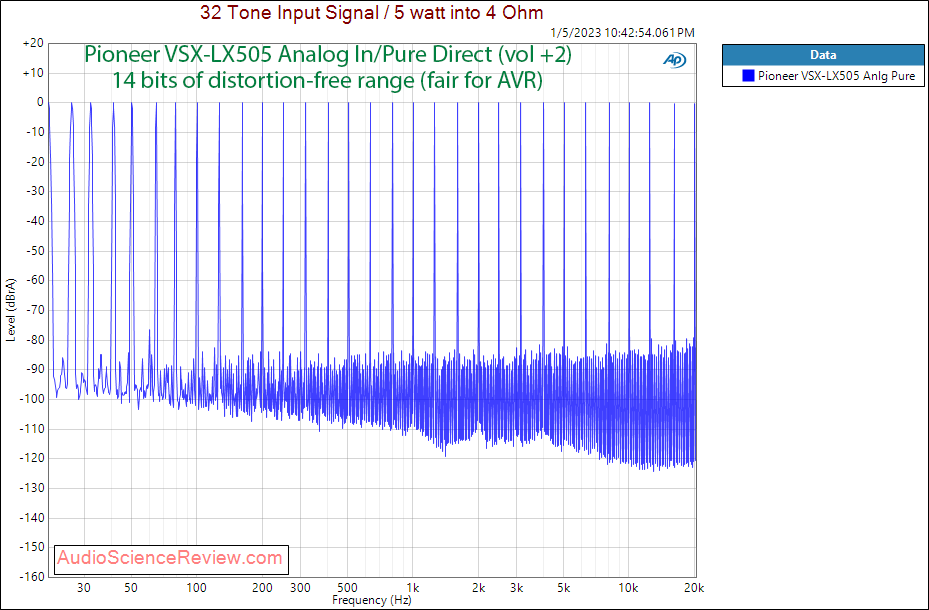Click the '-100' y-axis label
This screenshot has height=610, width=929.
[x=33, y=399]
